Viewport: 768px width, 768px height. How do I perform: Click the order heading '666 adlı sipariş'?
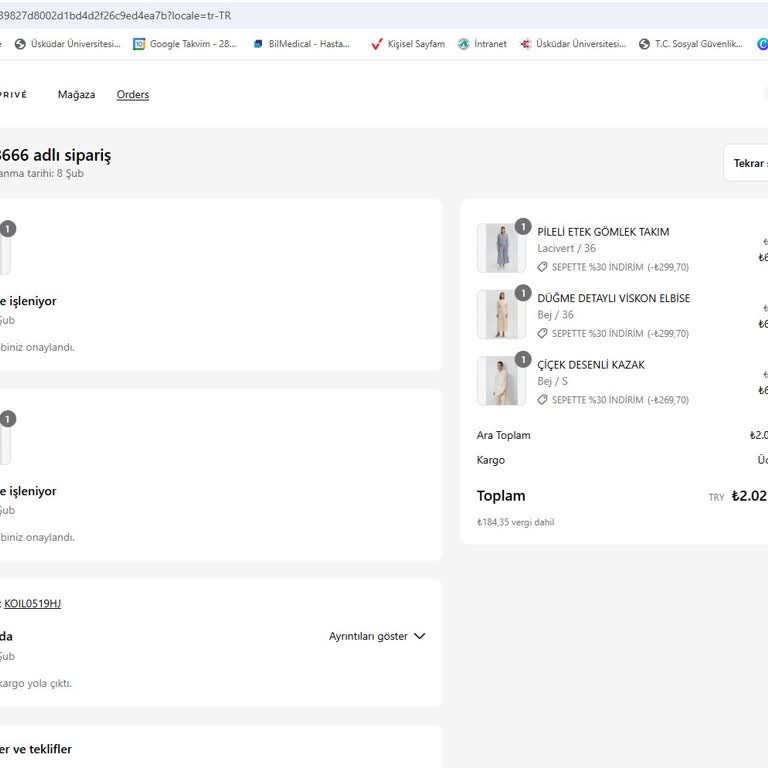[55, 155]
